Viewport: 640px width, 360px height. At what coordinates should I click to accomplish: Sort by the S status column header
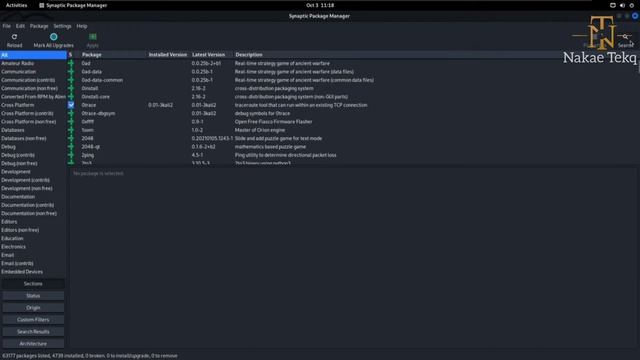71,55
